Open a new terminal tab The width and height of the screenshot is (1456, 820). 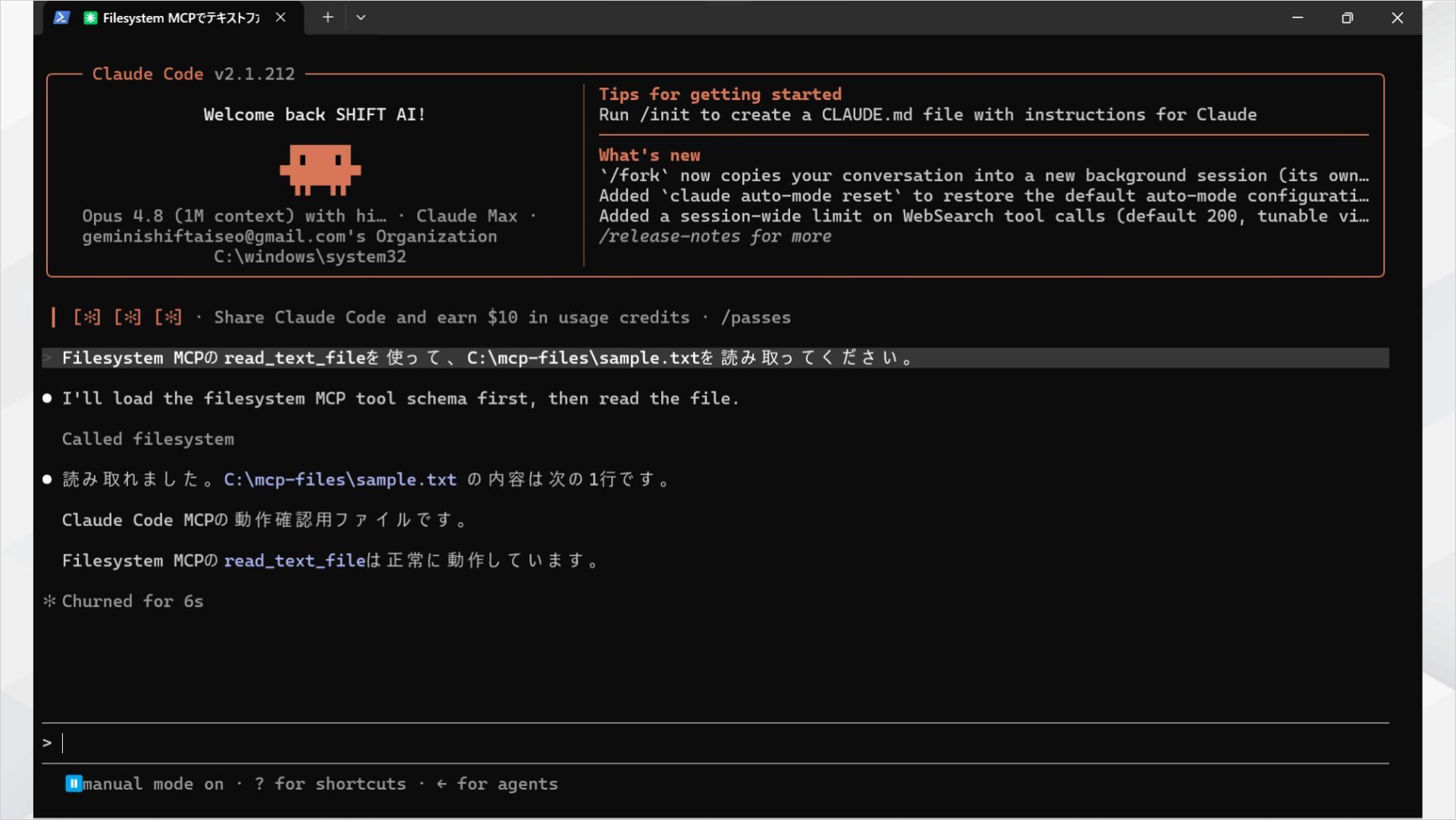328,17
